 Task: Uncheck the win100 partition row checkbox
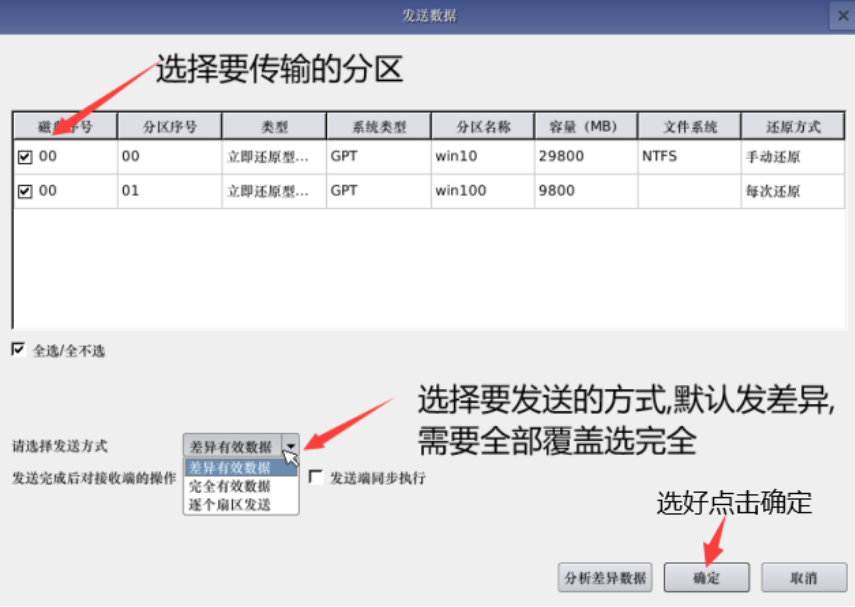point(25,191)
